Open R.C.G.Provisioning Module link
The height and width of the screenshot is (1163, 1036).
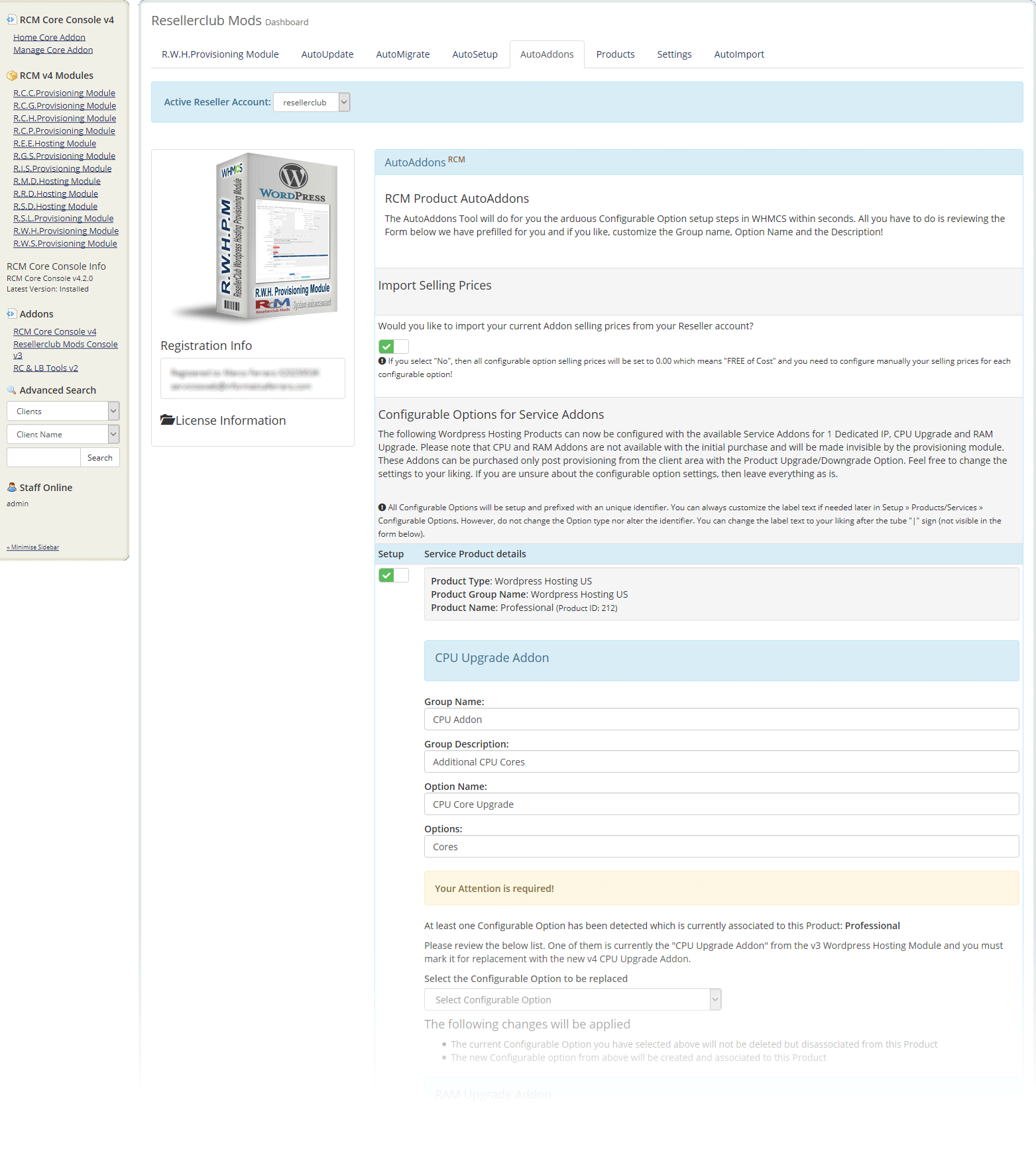point(64,106)
